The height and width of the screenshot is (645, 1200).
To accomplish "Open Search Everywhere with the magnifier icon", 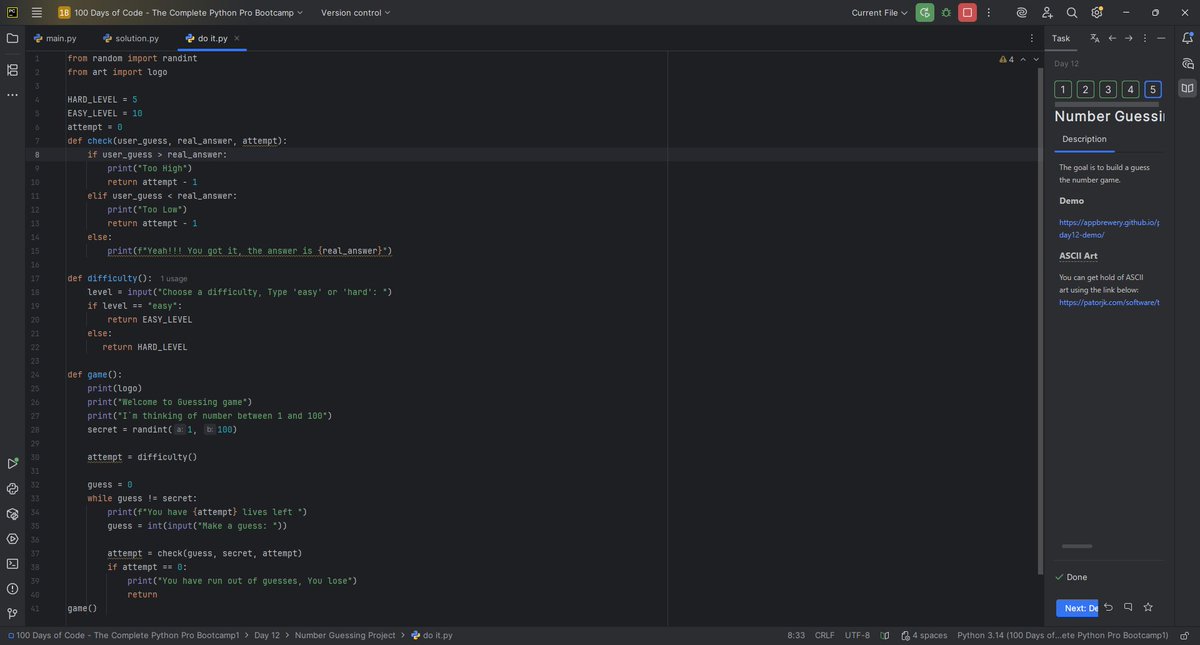I will (1070, 13).
